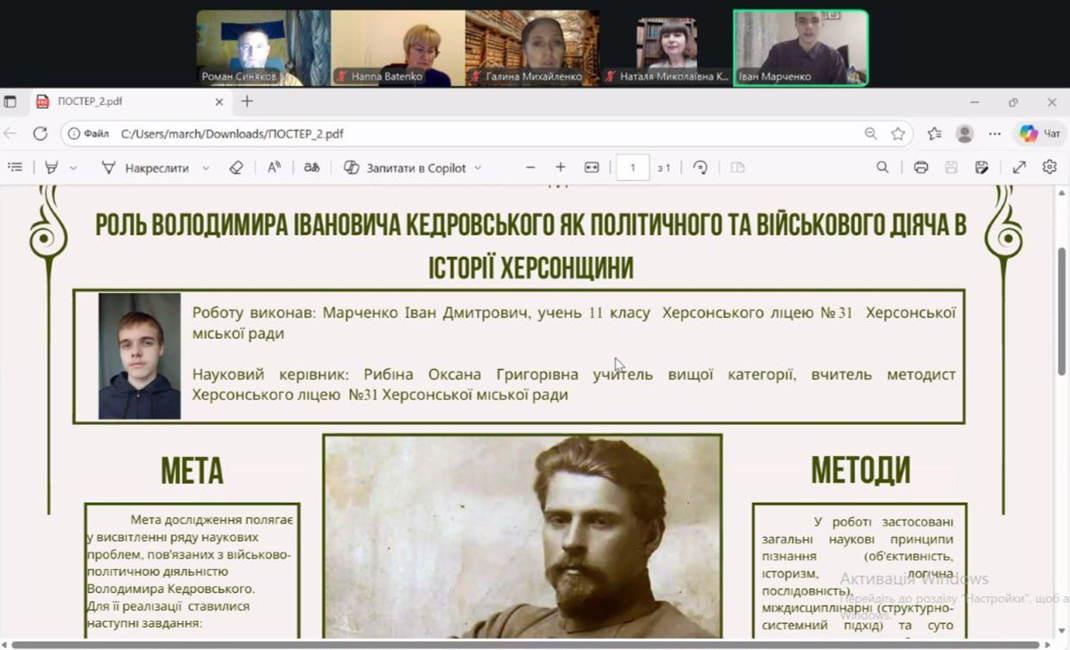Screen dimensions: 1070x650
Task: Expand the Запитати в Copilot dropdown
Action: click(477, 168)
